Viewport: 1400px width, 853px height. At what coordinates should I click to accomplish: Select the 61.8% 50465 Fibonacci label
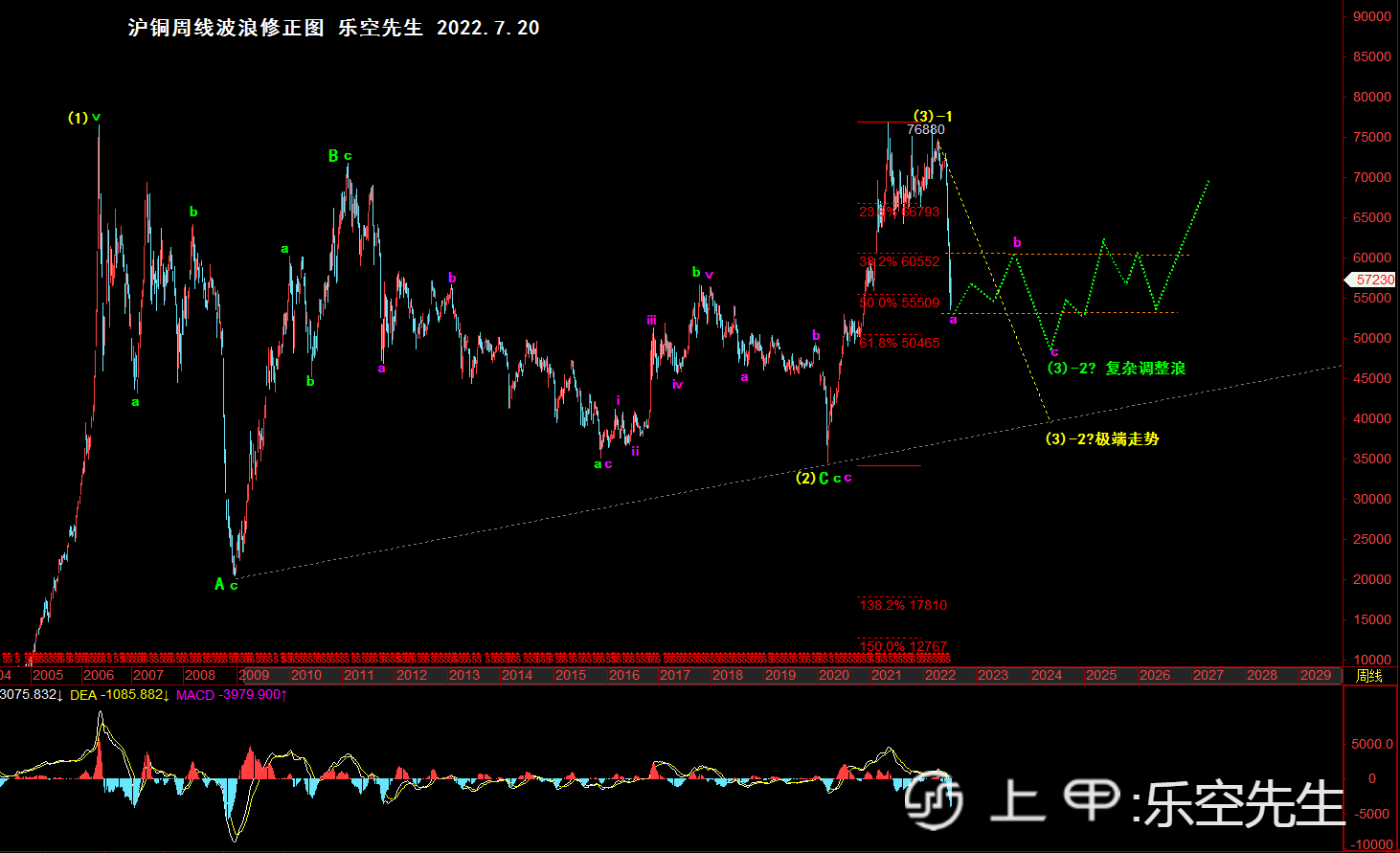[899, 343]
